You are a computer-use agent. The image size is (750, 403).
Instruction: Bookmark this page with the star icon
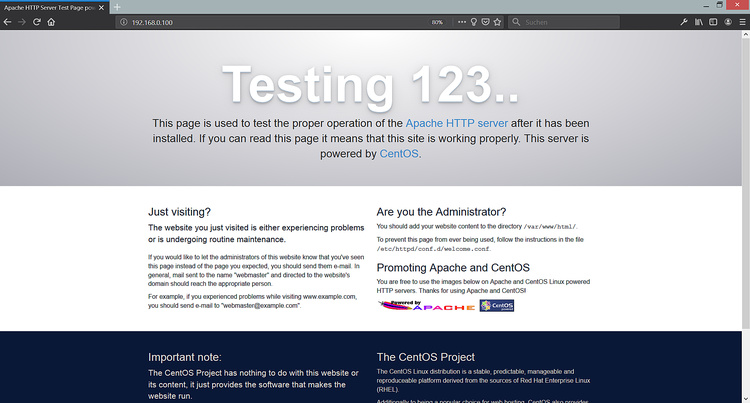pos(497,21)
